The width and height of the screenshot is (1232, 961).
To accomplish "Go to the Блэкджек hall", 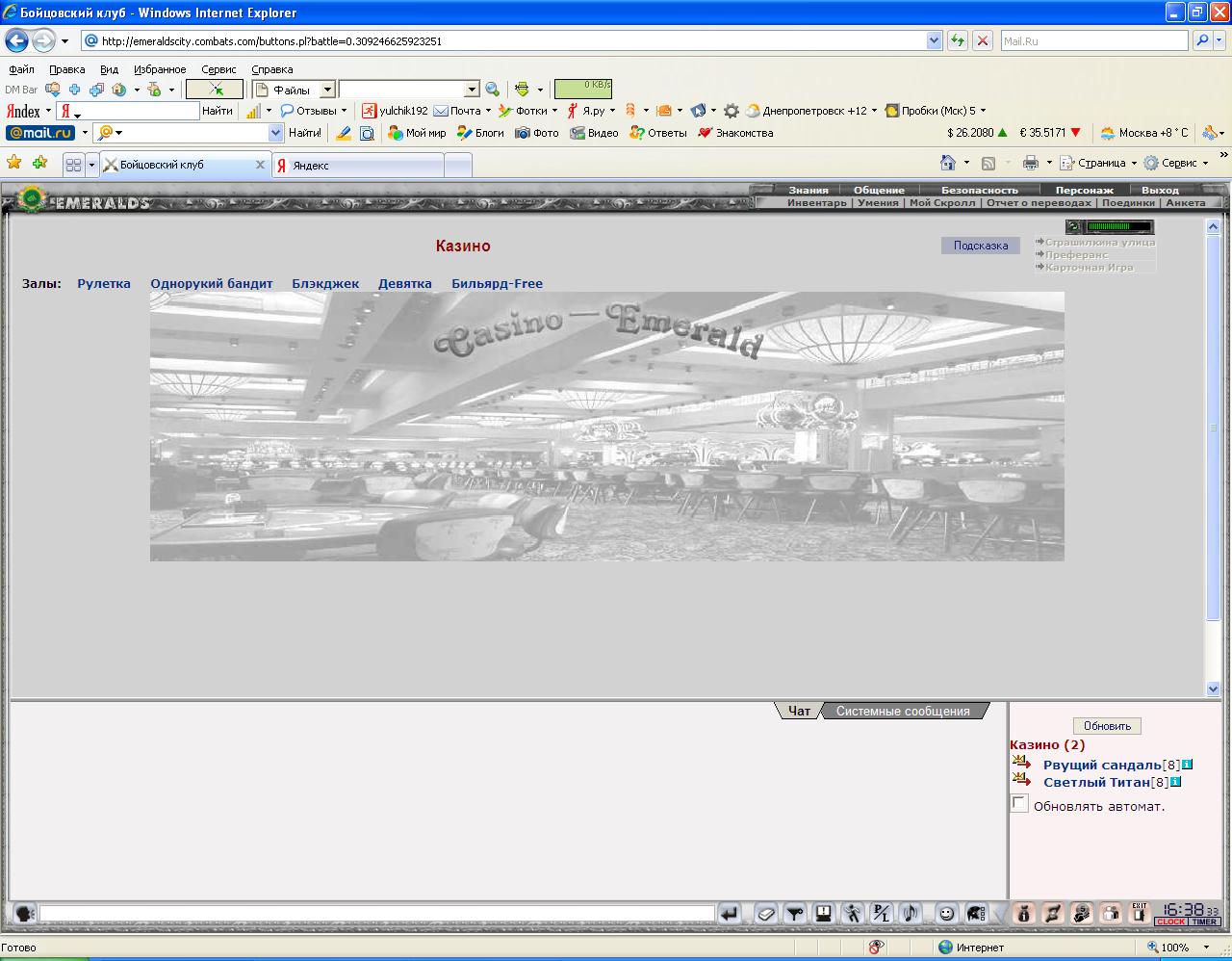I will (325, 283).
